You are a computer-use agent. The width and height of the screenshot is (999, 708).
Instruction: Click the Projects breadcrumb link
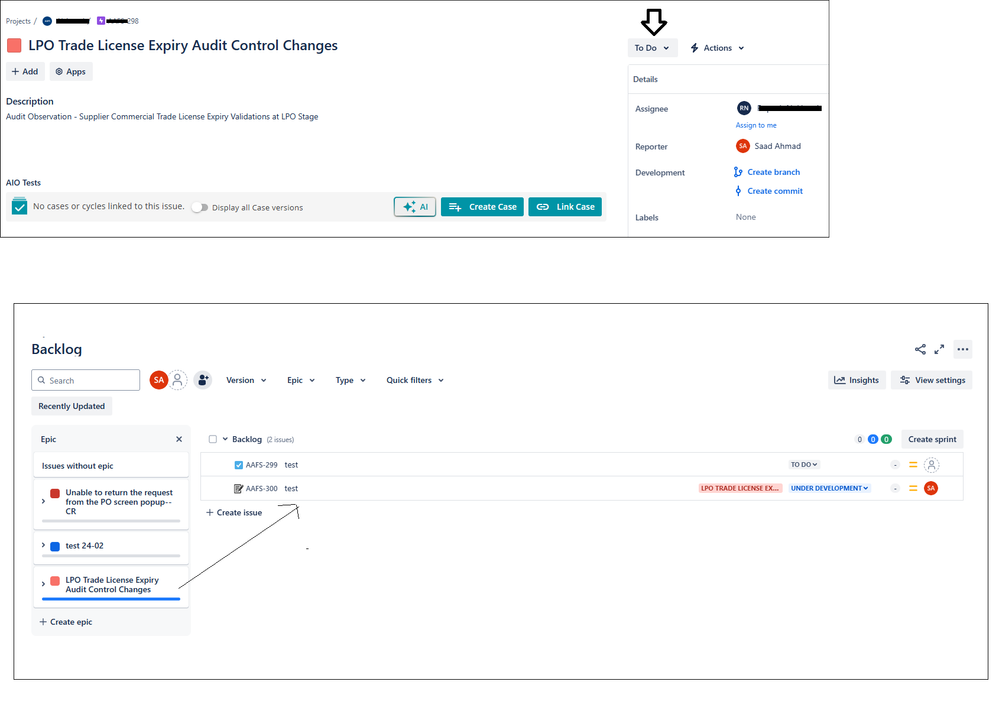[x=18, y=21]
